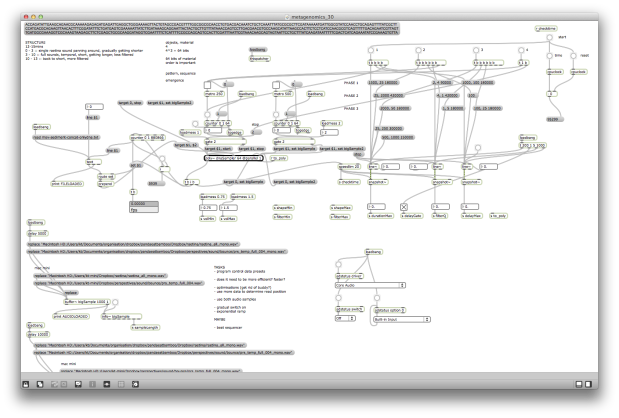Click the 95299 message box
The width and height of the screenshot is (619, 418).
pyautogui.click(x=554, y=119)
